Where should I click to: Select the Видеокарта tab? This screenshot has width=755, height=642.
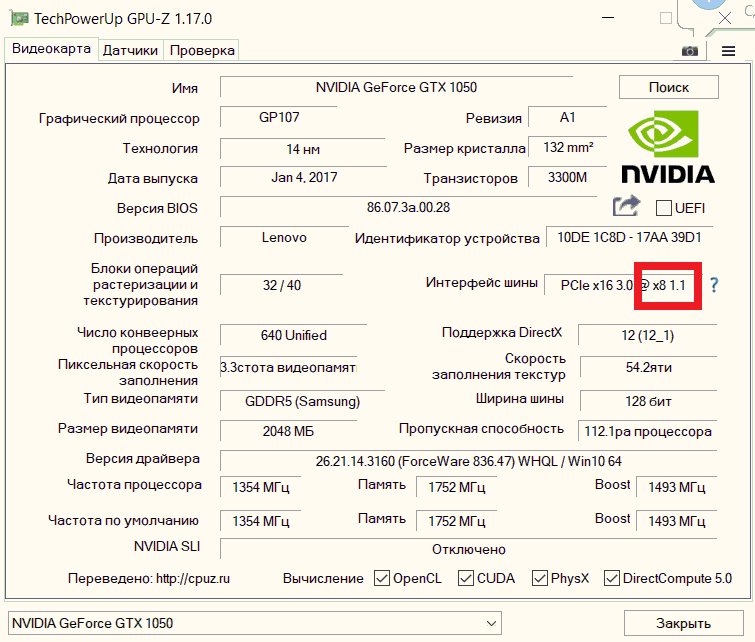click(51, 49)
